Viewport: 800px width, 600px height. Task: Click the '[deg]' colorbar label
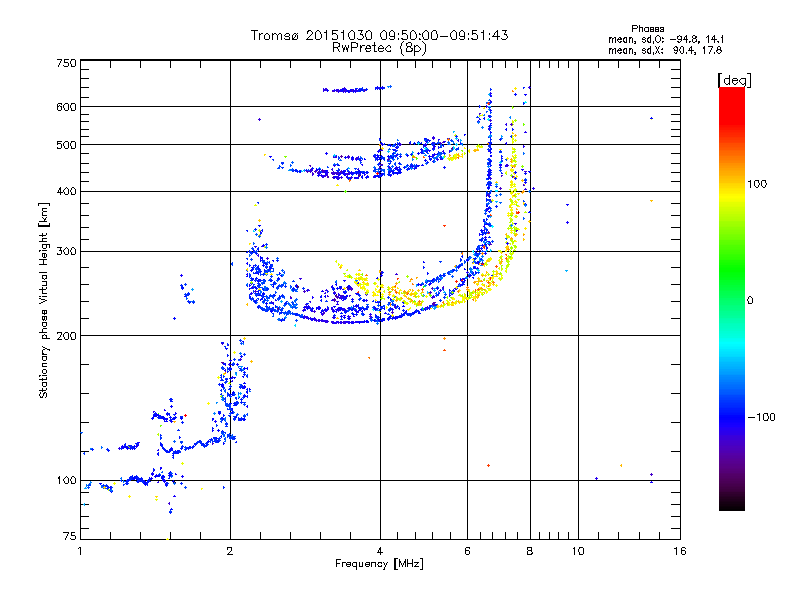click(x=734, y=80)
